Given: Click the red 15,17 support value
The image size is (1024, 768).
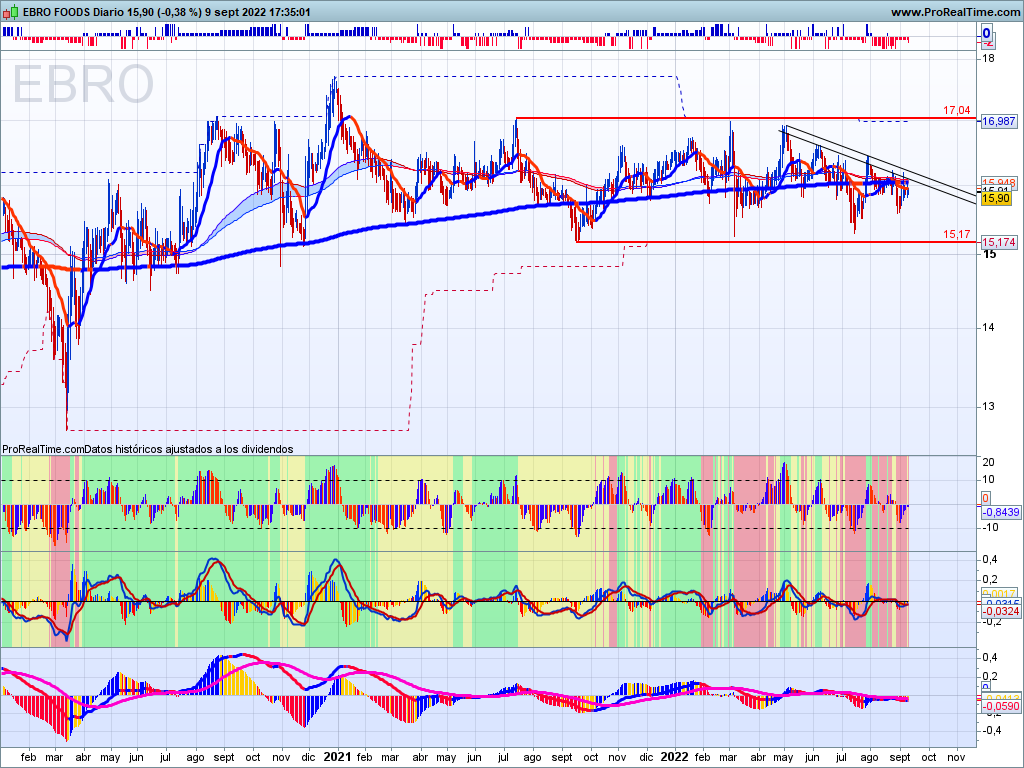Looking at the screenshot, I should click(x=957, y=234).
